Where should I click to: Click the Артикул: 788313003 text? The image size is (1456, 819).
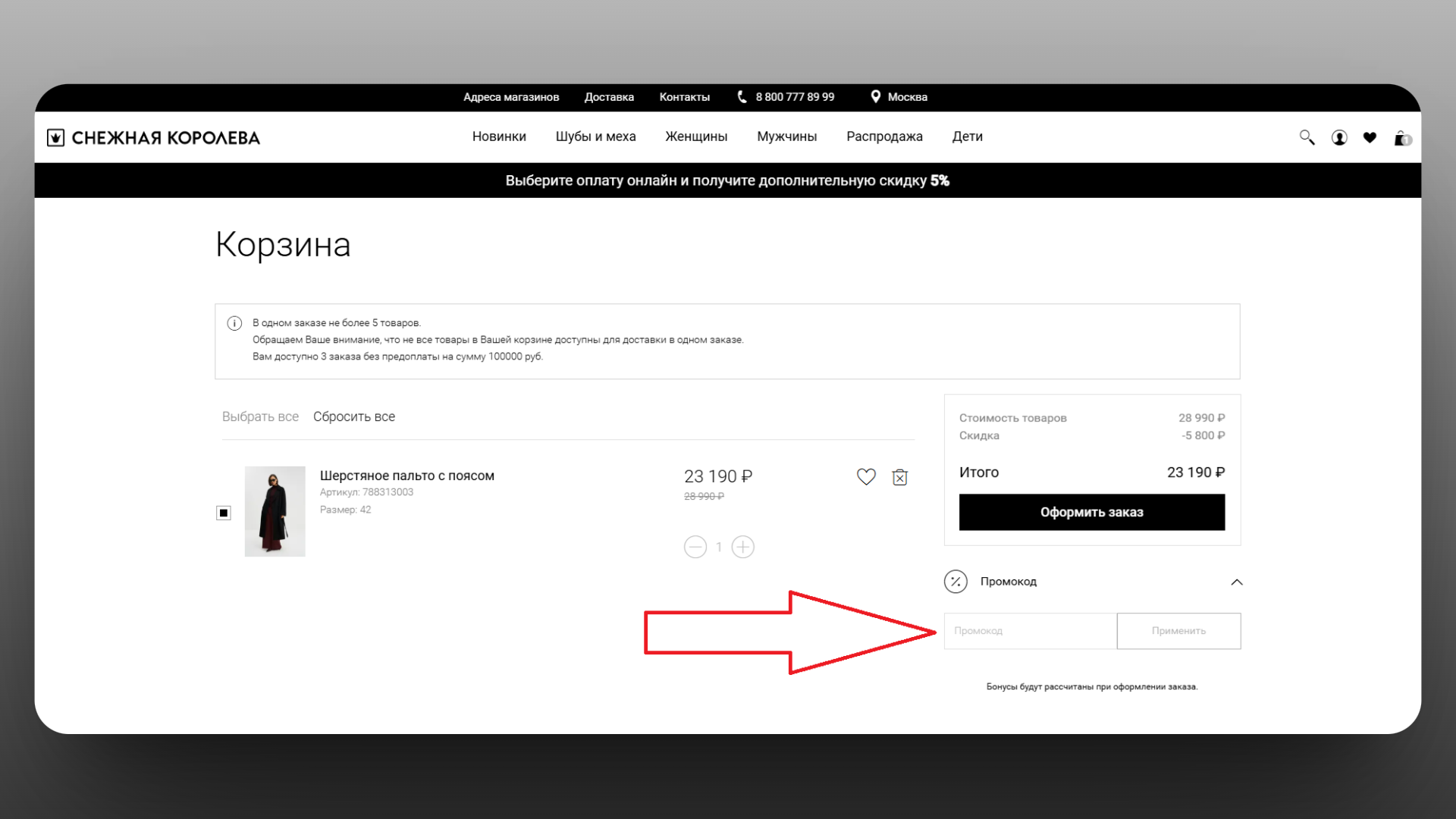pyautogui.click(x=366, y=492)
